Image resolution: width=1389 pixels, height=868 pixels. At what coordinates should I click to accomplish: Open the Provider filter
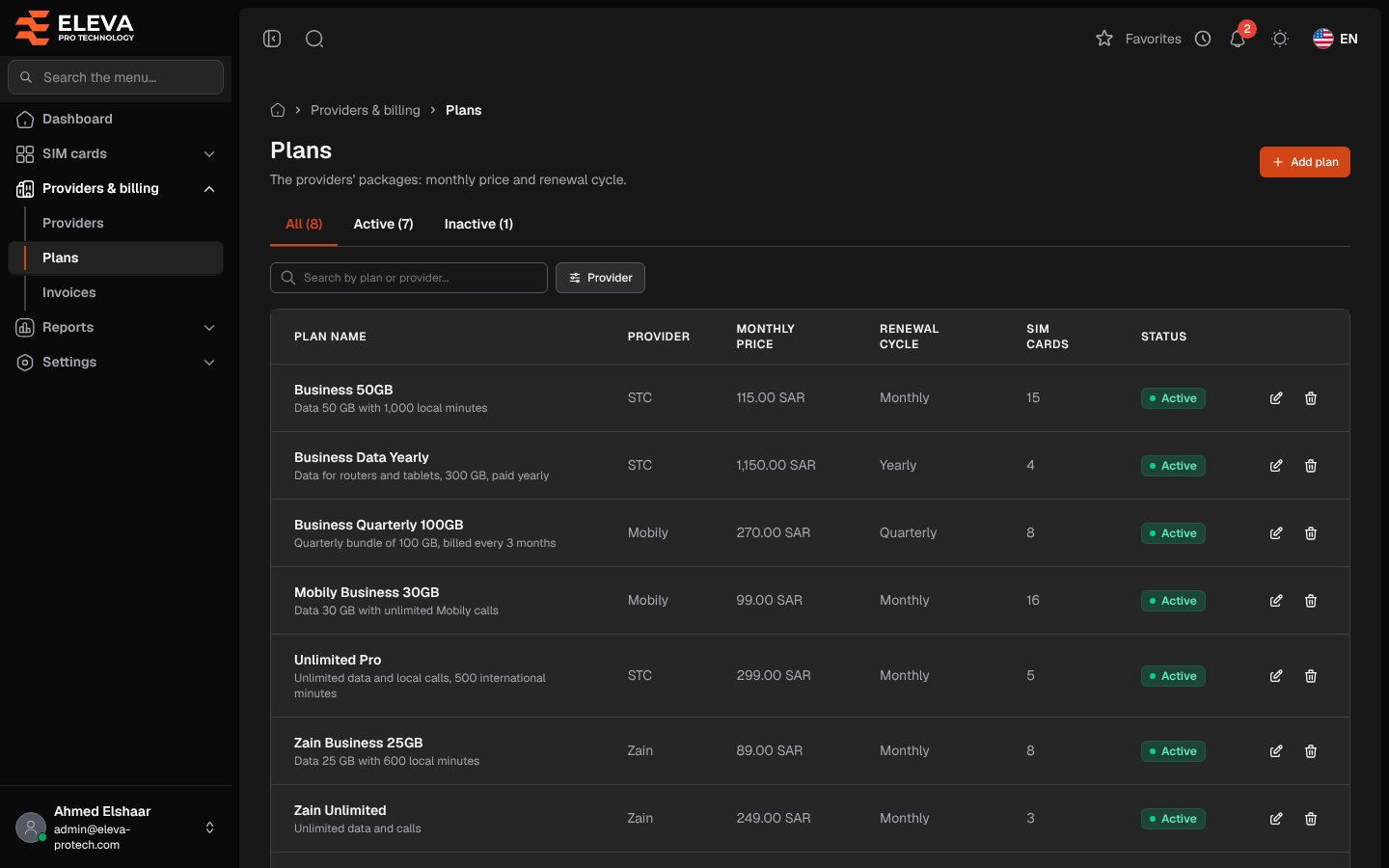[600, 278]
